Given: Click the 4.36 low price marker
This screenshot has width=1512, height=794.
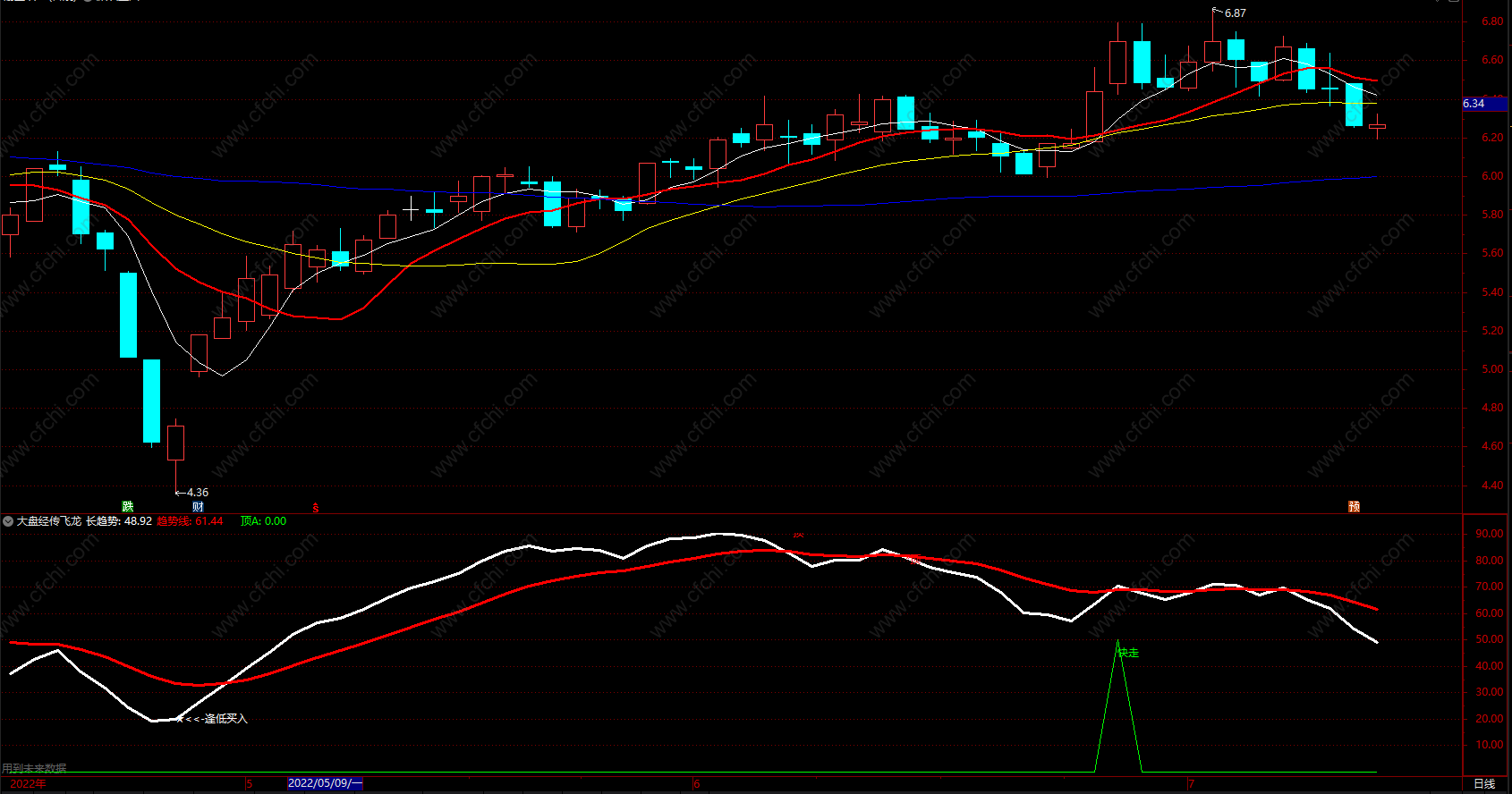Looking at the screenshot, I should coord(198,493).
